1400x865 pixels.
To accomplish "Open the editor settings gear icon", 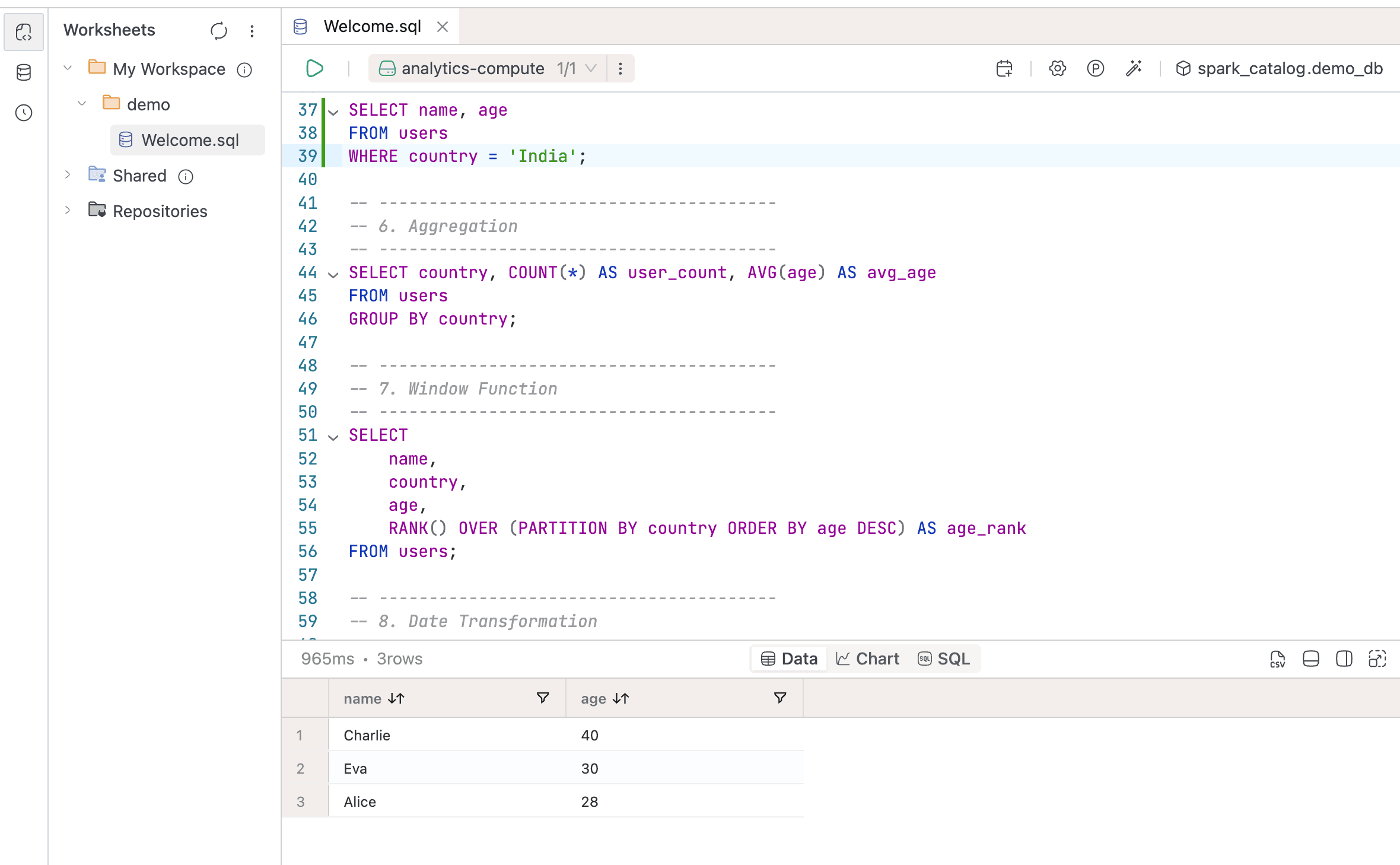I will click(1057, 68).
